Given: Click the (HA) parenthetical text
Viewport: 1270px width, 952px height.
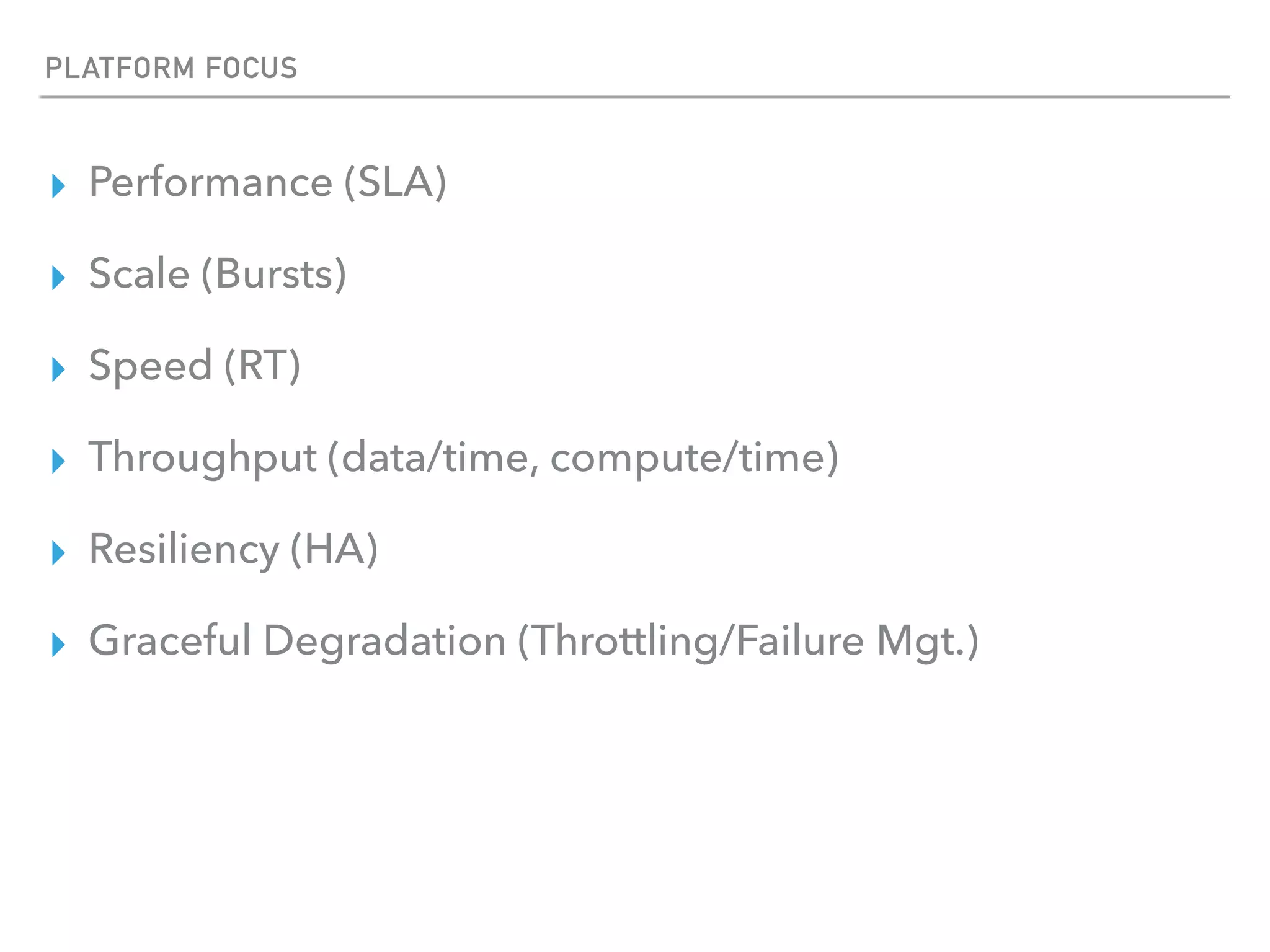Looking at the screenshot, I should click(334, 550).
